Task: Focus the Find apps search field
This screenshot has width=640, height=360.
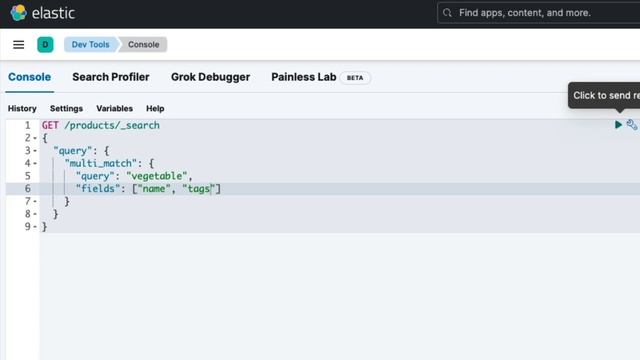Action: click(539, 13)
